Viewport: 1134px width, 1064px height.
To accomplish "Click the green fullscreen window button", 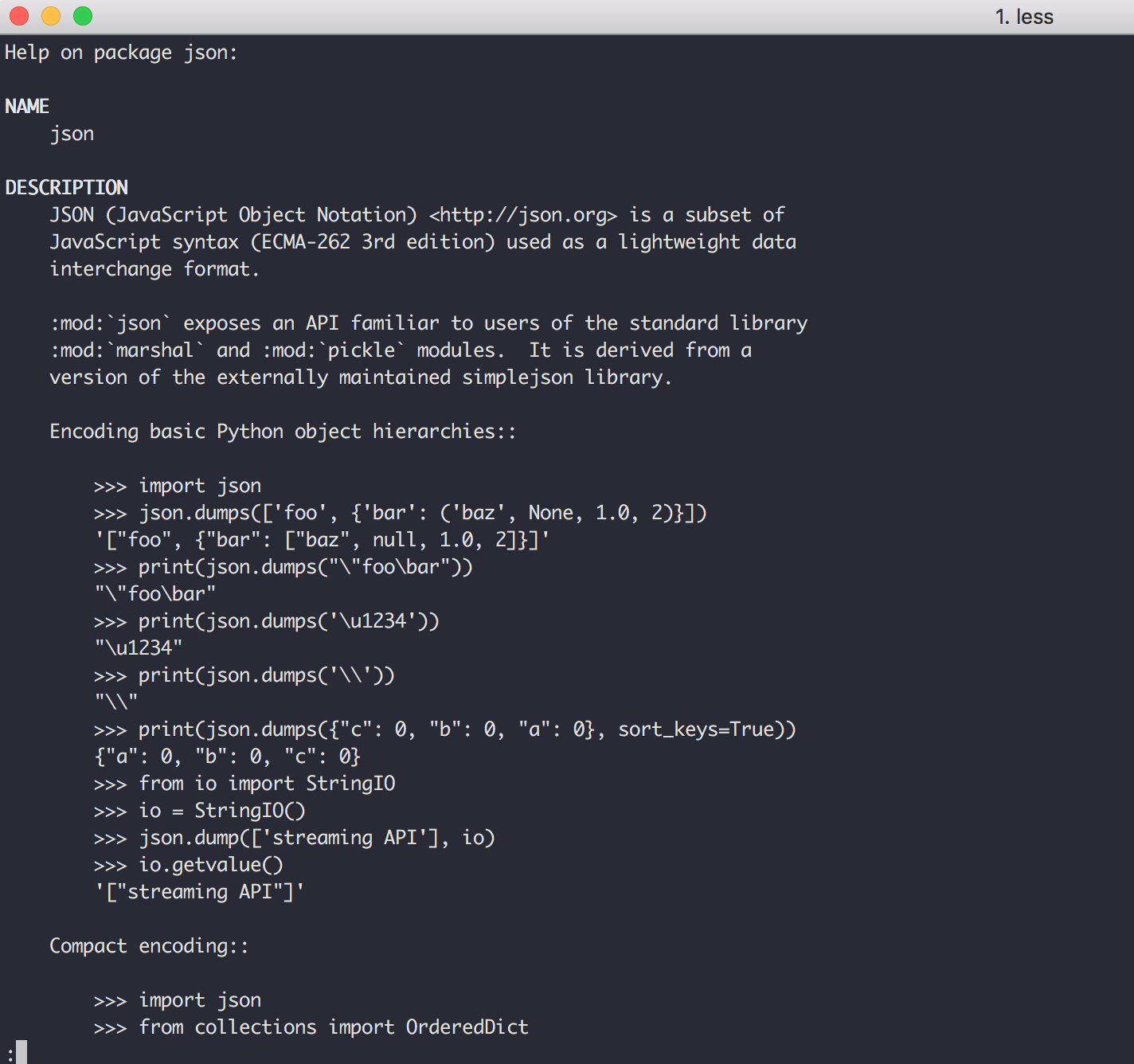I will [83, 16].
